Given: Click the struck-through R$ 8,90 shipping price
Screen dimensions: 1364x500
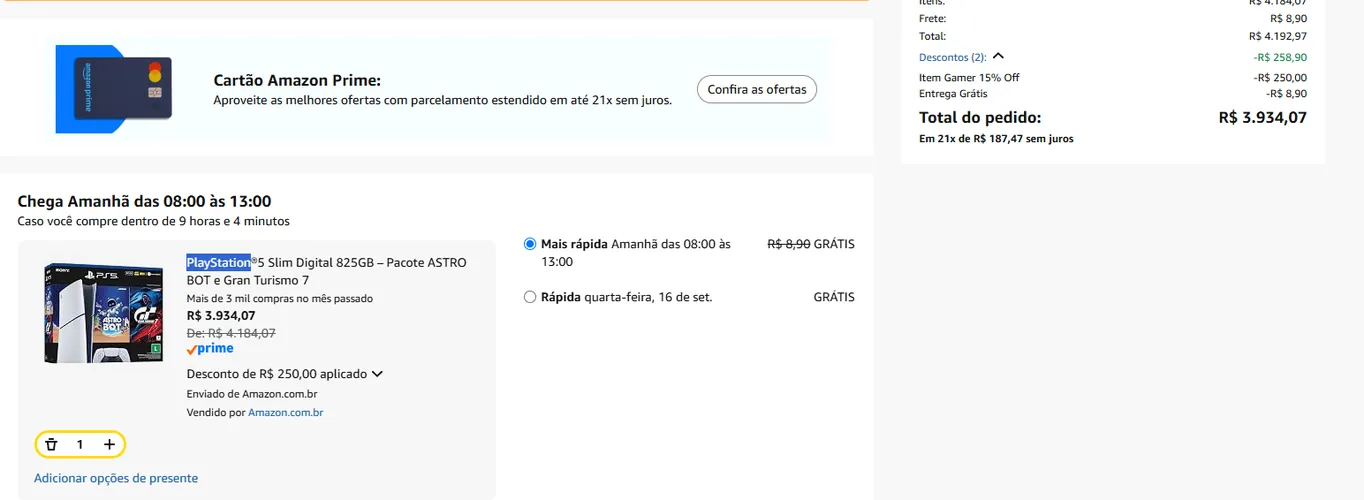Looking at the screenshot, I should (788, 244).
